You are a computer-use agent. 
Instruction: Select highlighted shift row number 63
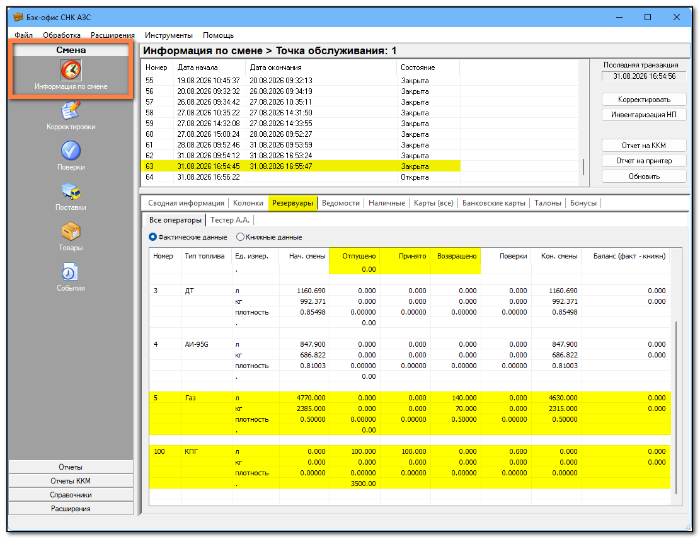(300, 166)
